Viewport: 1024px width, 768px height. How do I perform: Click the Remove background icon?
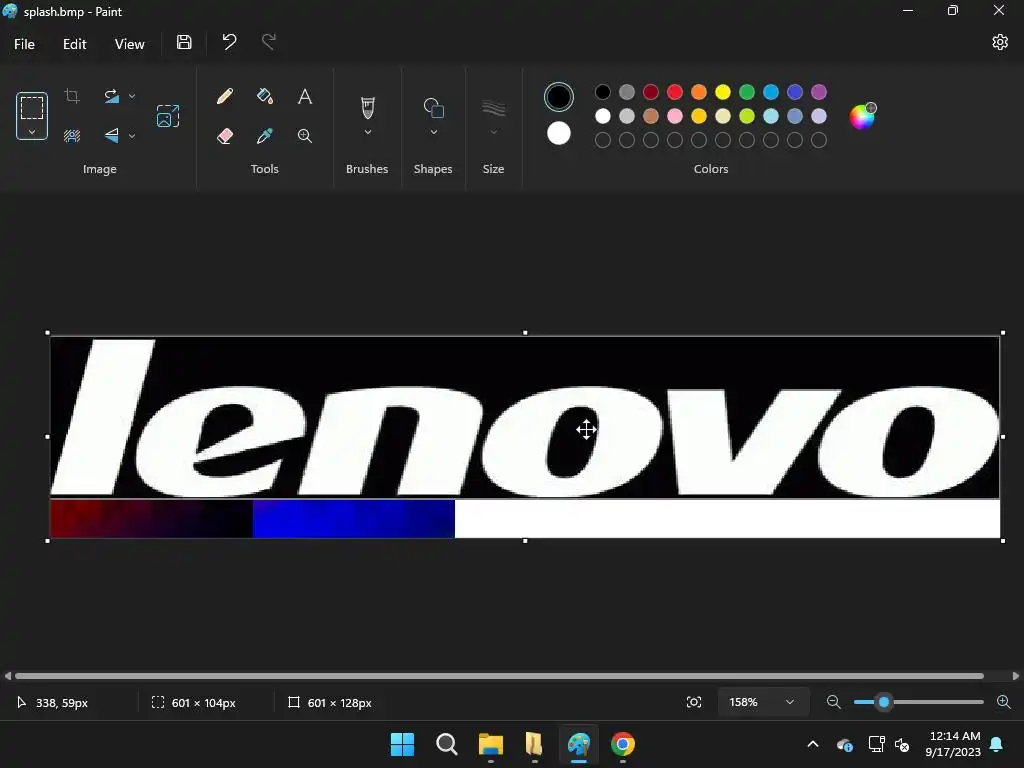[x=72, y=136]
